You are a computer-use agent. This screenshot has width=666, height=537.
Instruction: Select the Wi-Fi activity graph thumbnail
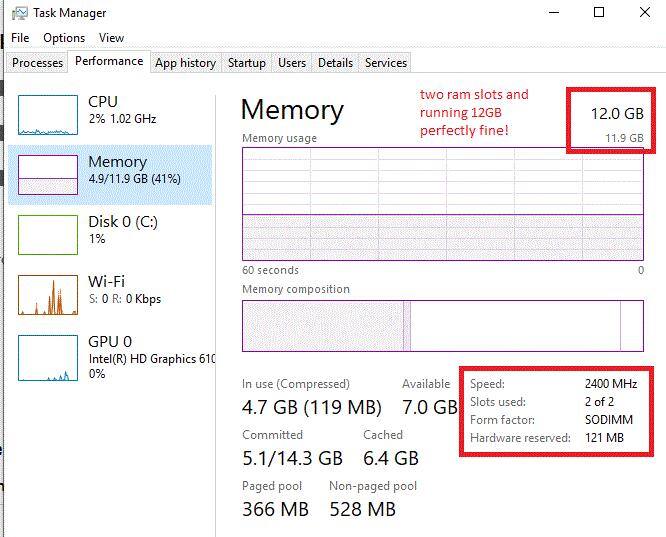click(48, 294)
